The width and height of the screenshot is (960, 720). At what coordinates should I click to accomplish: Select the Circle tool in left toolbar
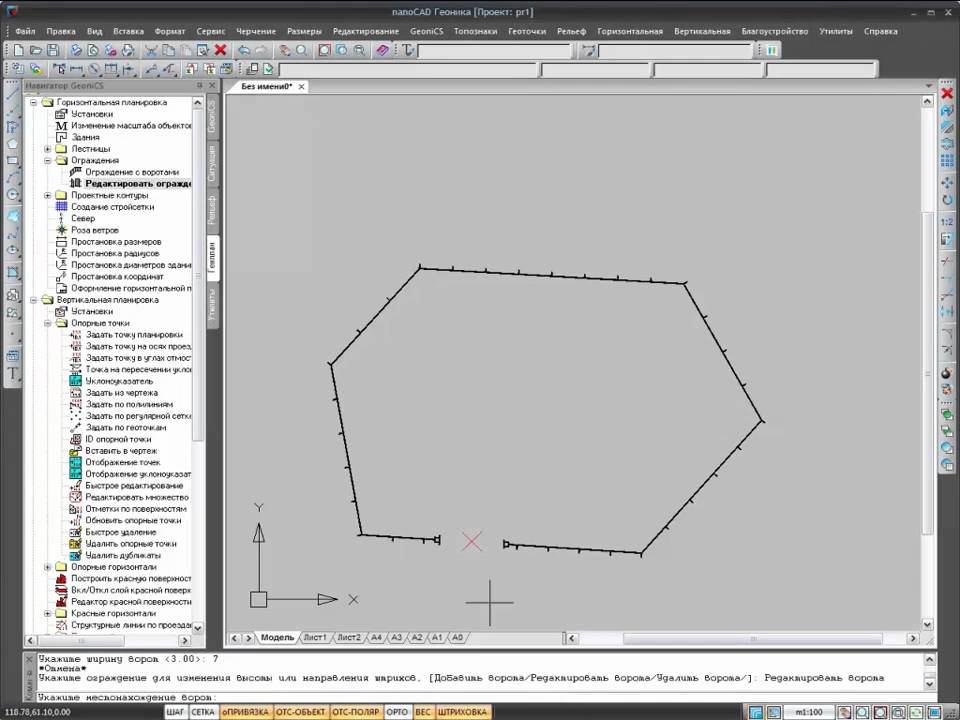[12, 194]
